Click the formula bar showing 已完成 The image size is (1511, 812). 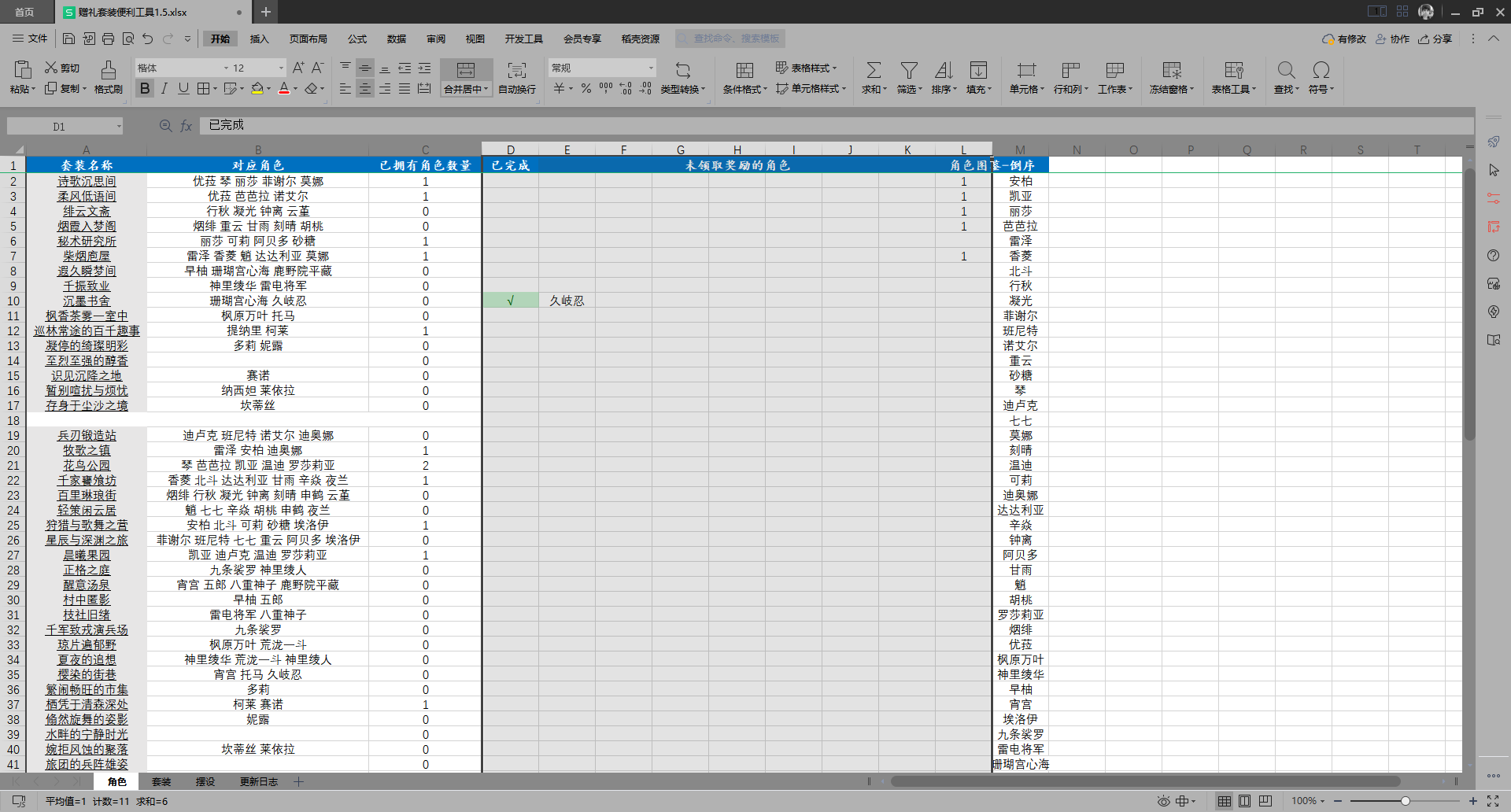pyautogui.click(x=837, y=125)
